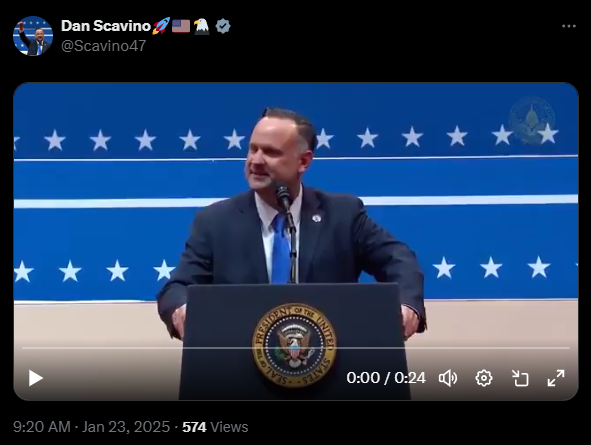Mute the video volume
Screen dimensions: 591x445
coord(448,378)
